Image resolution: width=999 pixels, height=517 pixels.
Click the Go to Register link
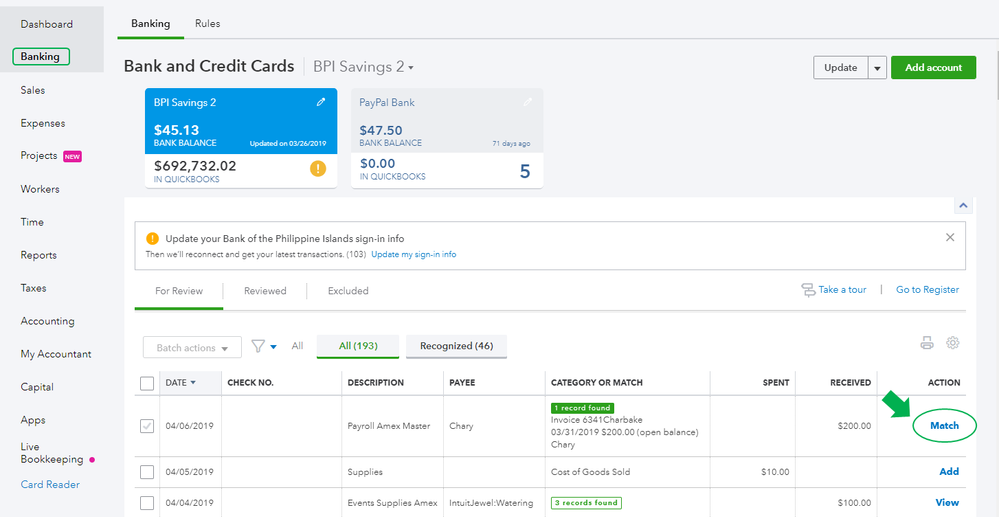tap(927, 289)
